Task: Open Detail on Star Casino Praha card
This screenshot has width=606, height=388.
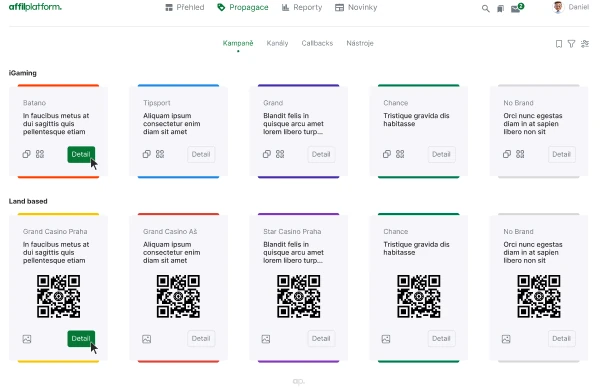Action: click(321, 339)
